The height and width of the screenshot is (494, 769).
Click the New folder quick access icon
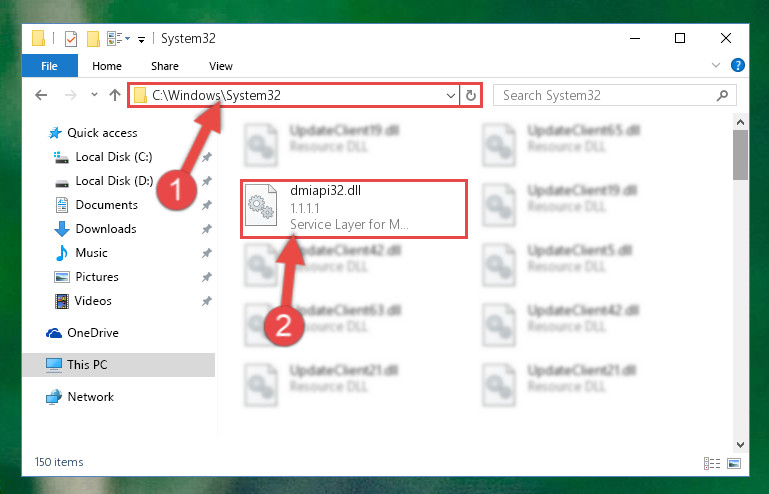pyautogui.click(x=93, y=38)
